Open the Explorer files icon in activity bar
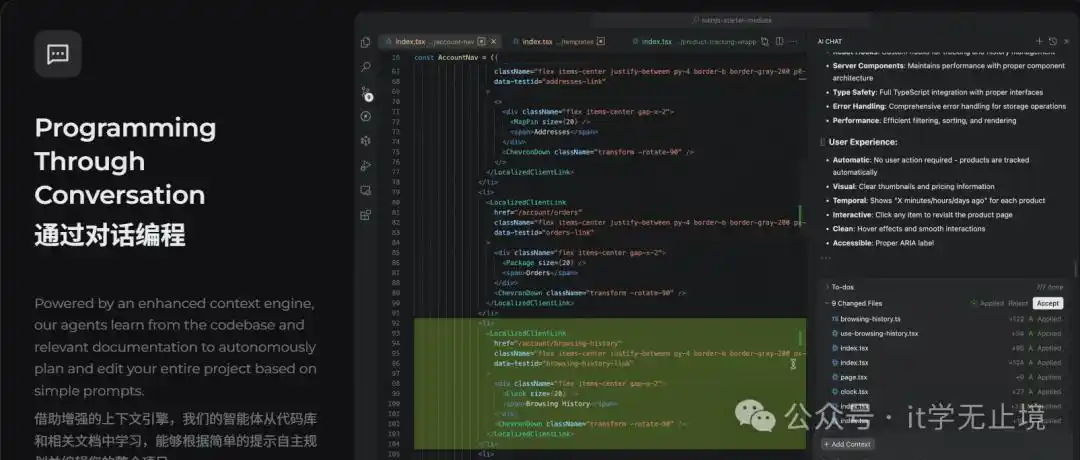Screen dimensions: 1080x460 (x=366, y=42)
